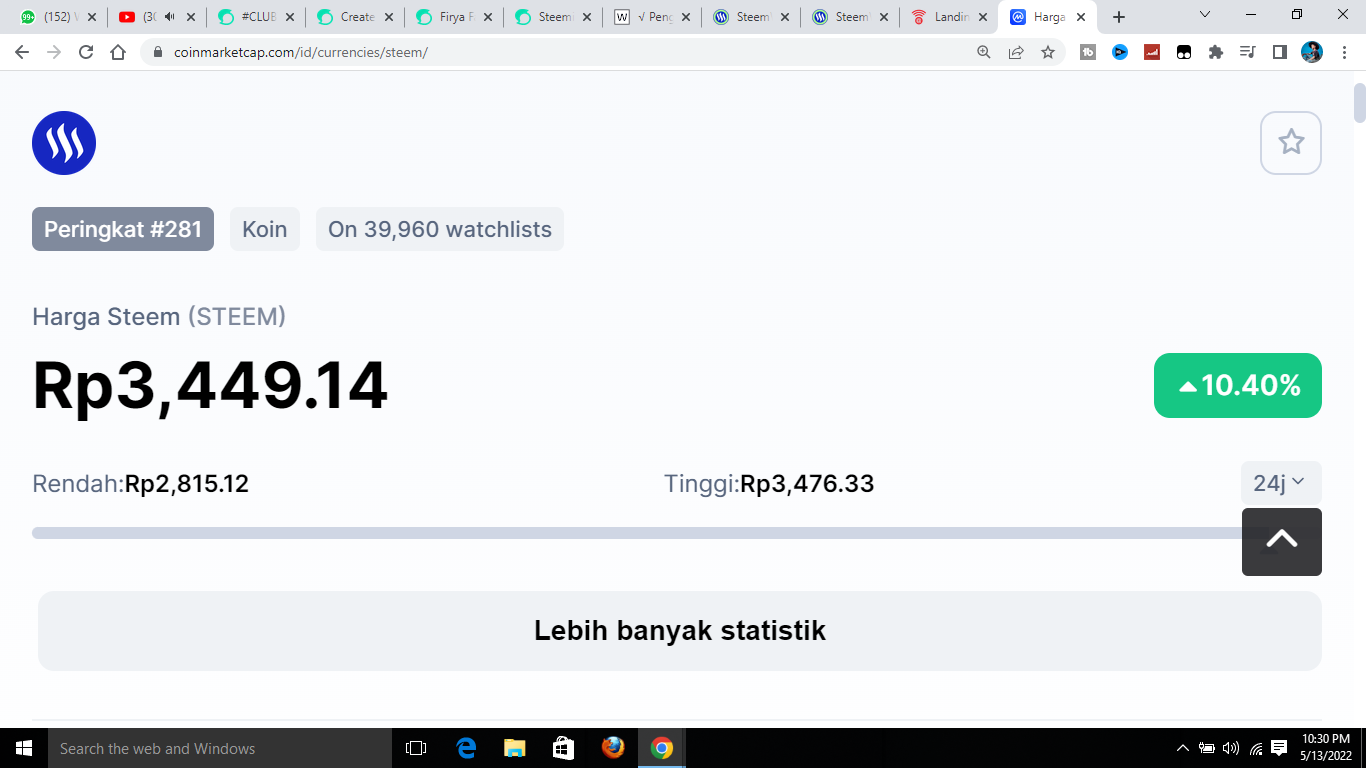
Task: Open the blue circular extension icon
Action: pos(1120,52)
